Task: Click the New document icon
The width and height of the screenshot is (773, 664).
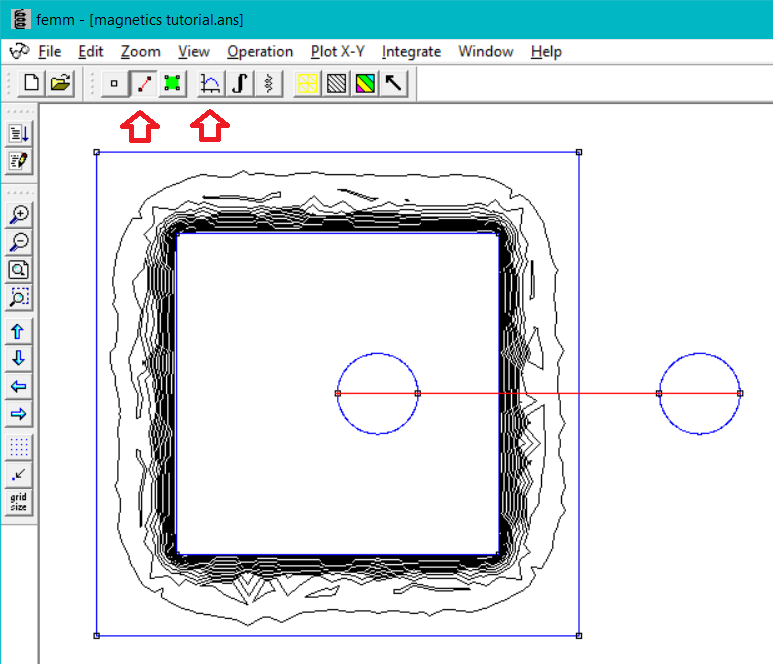Action: (32, 83)
